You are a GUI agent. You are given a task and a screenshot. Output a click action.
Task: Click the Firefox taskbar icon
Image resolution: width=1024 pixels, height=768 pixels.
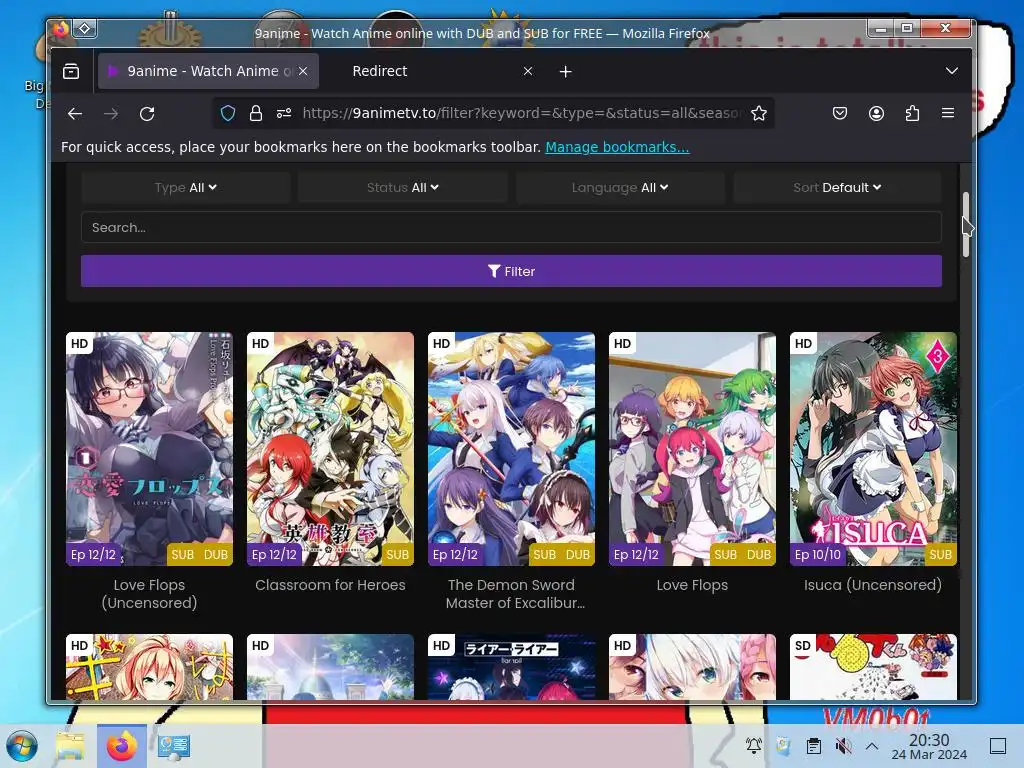tap(121, 746)
